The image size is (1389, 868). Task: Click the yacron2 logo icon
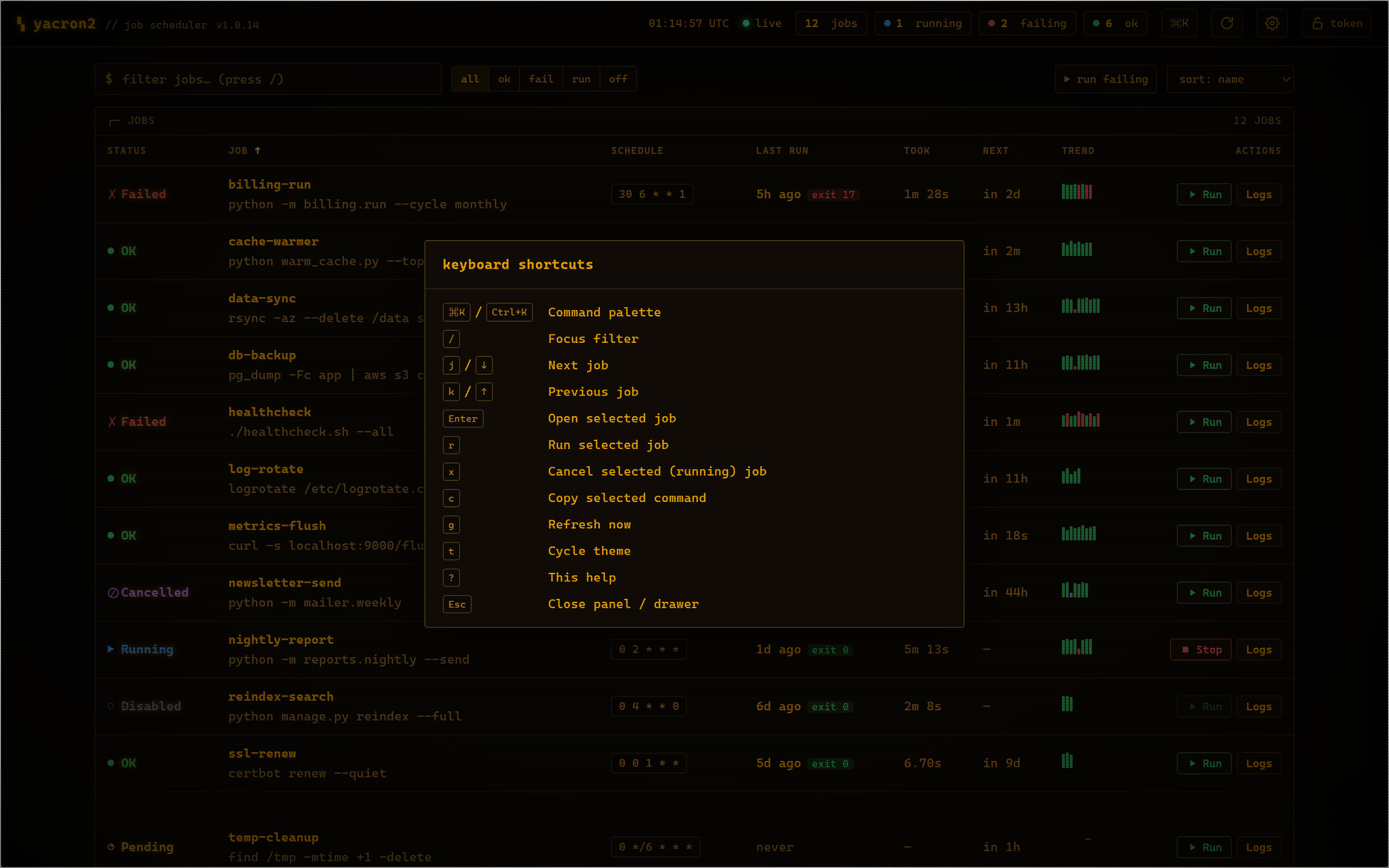coord(21,24)
